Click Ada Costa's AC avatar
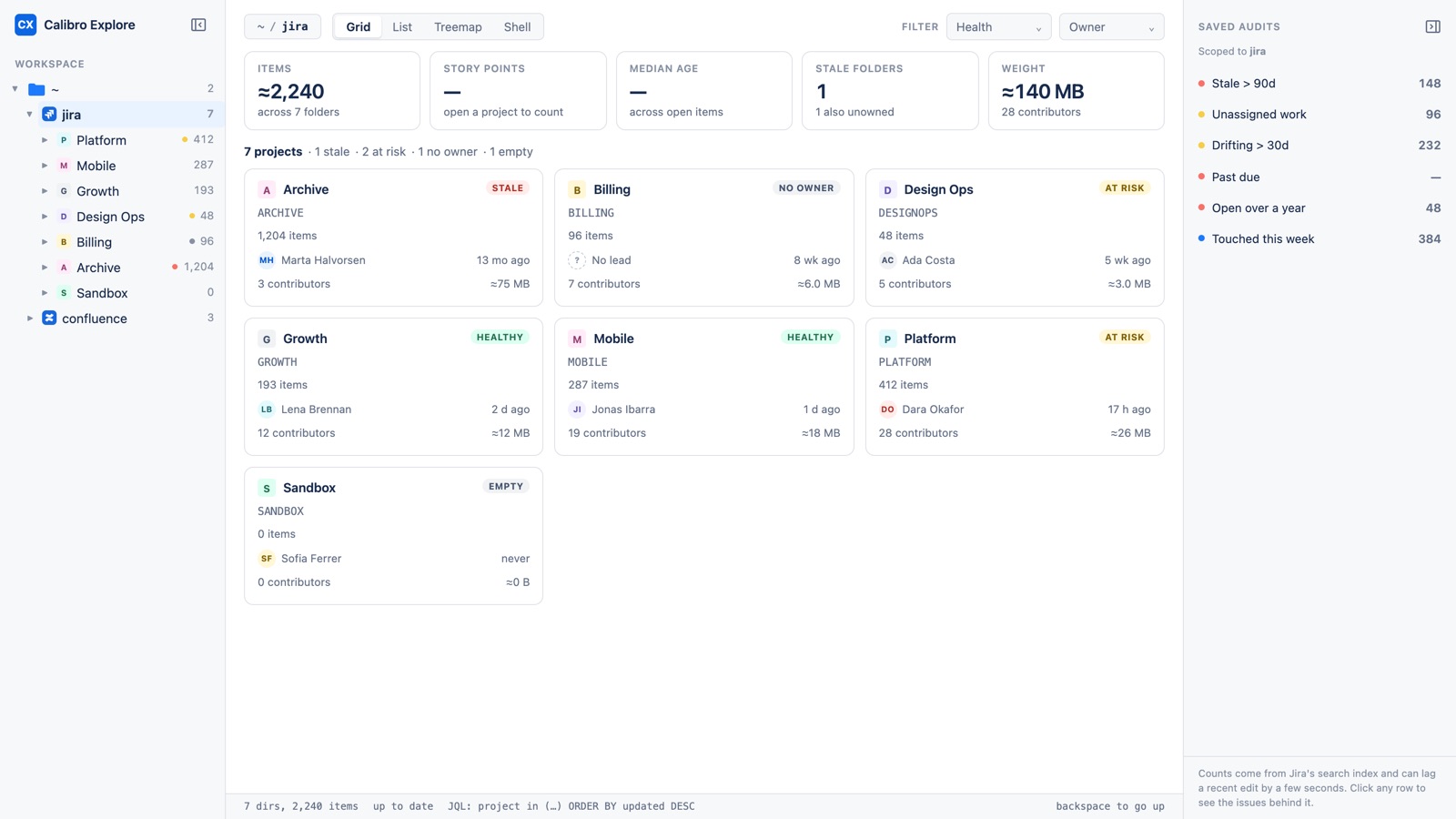 [x=887, y=260]
